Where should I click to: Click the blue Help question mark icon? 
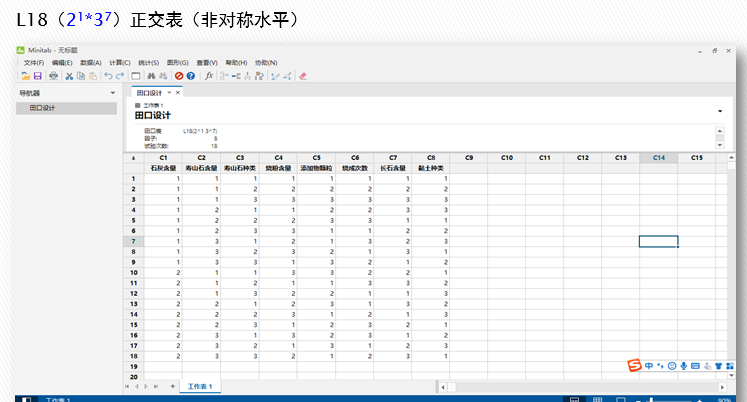pyautogui.click(x=191, y=76)
